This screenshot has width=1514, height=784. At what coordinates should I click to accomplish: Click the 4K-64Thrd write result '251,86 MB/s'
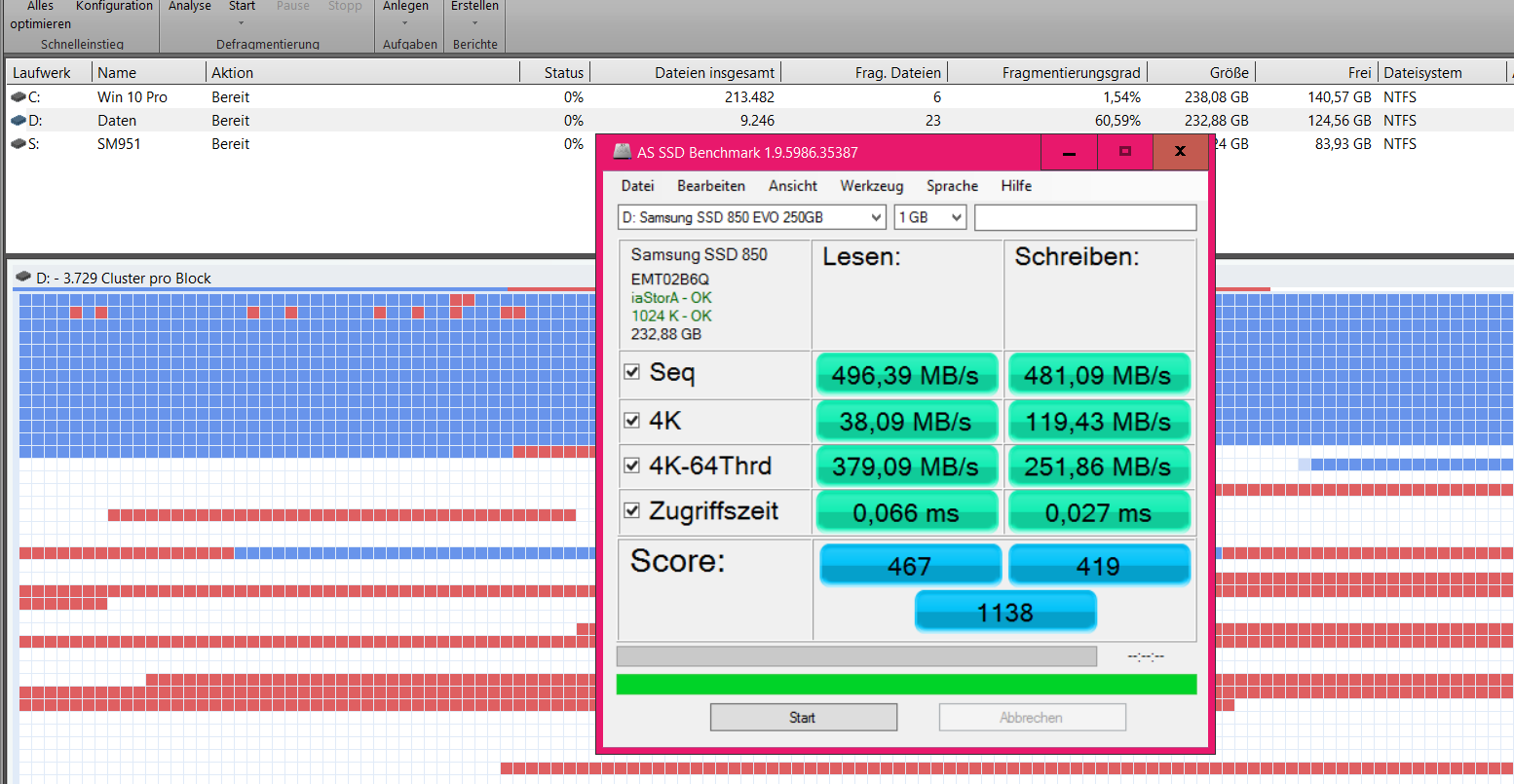pos(1098,467)
